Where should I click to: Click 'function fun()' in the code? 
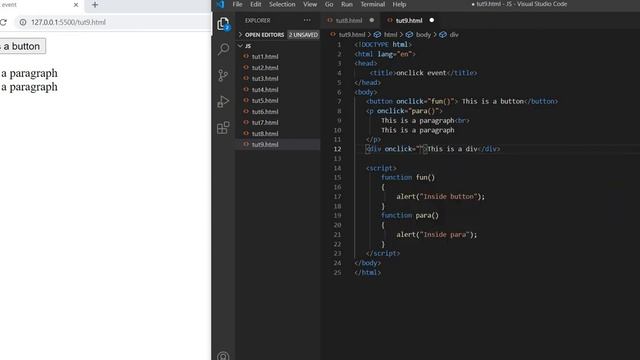[408, 178]
